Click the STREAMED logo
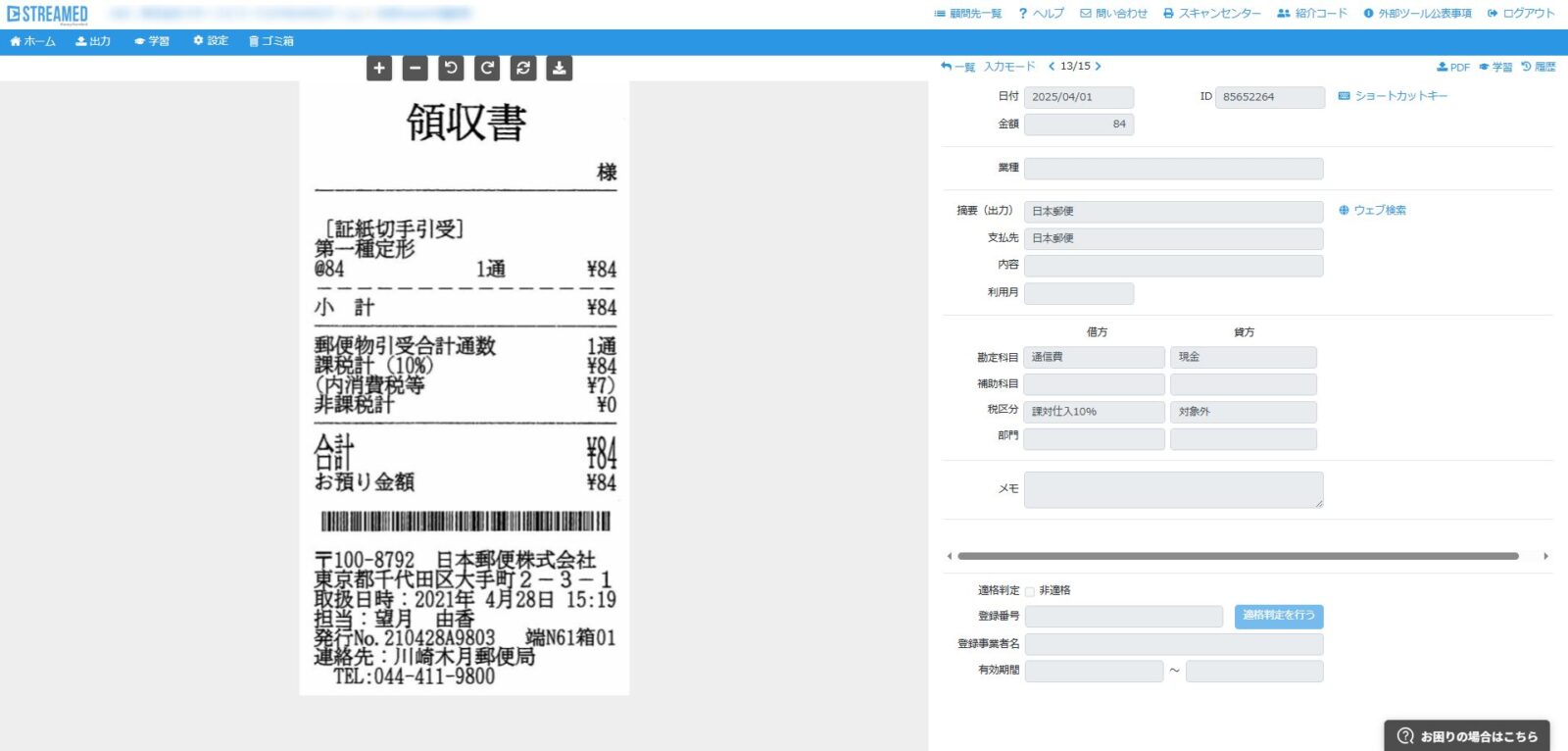 coord(47,14)
